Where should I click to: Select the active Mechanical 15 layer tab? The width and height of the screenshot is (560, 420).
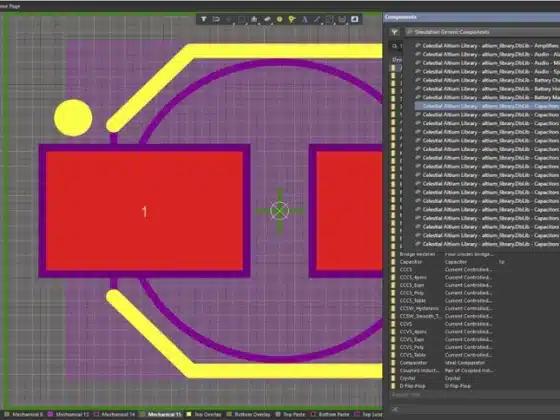click(161, 414)
